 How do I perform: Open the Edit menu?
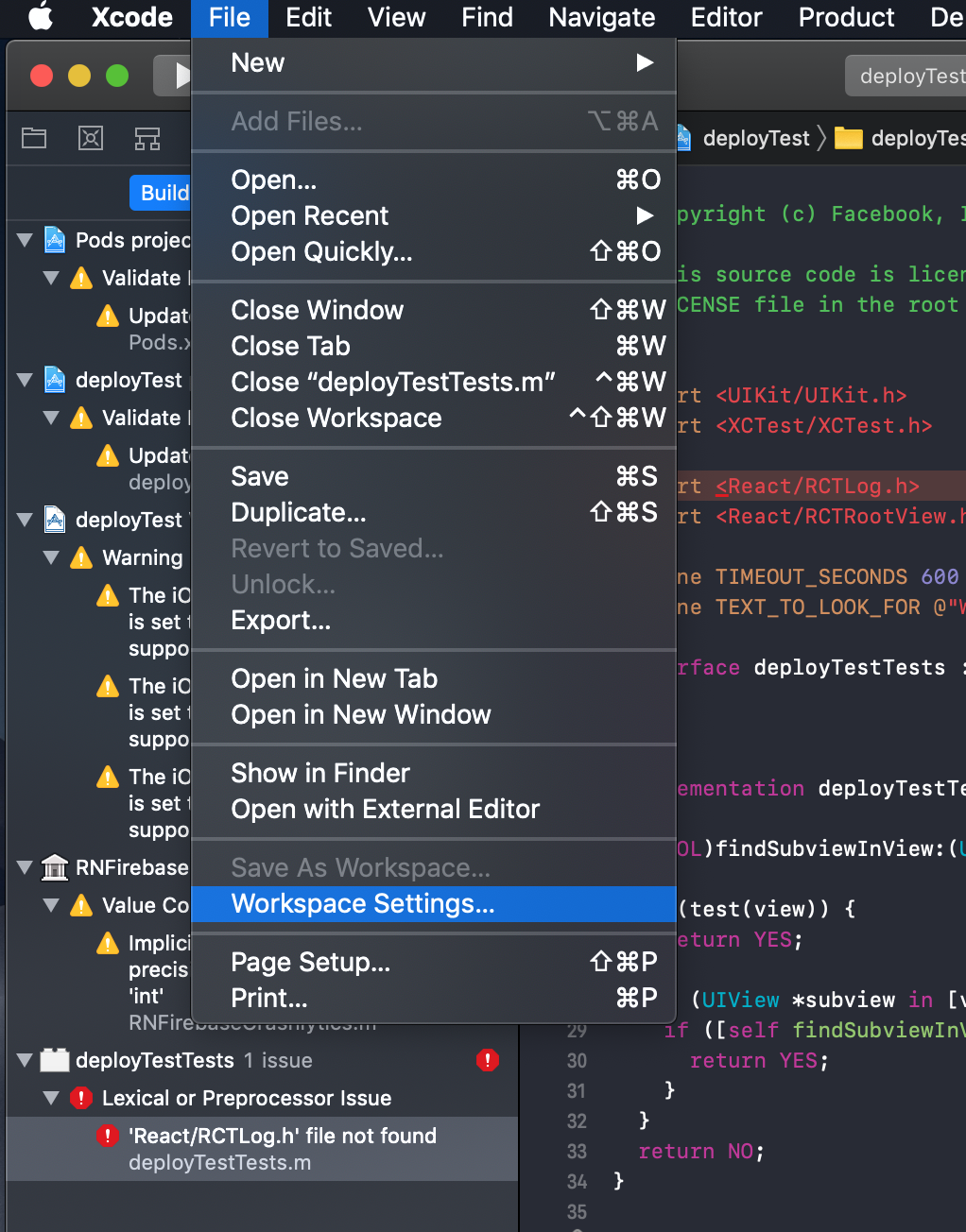tap(308, 17)
